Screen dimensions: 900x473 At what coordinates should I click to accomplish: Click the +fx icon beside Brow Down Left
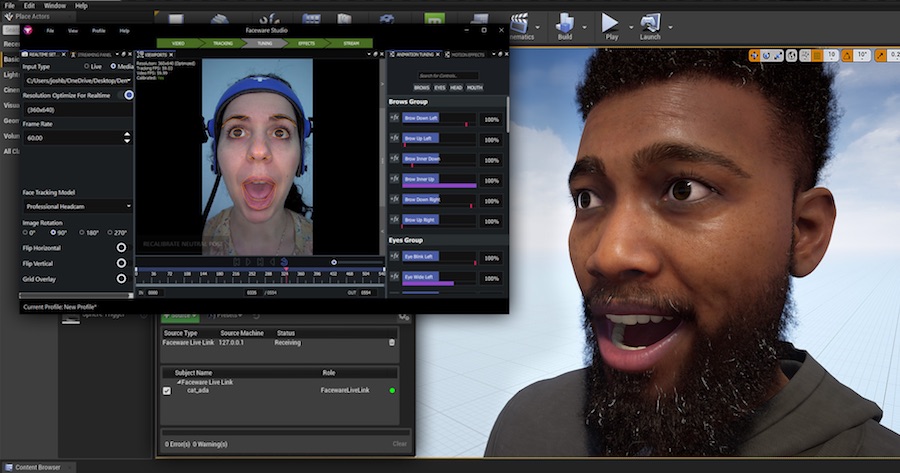click(394, 118)
